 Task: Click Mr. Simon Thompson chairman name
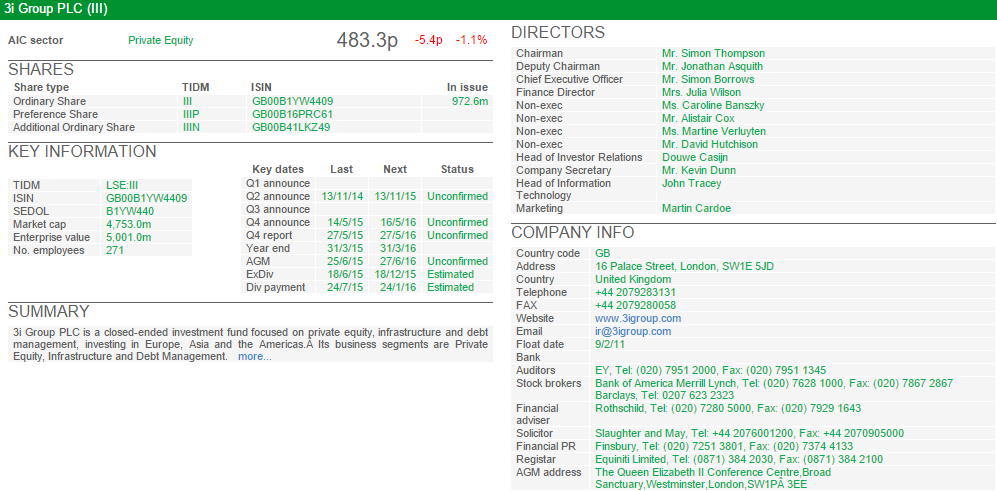point(713,53)
